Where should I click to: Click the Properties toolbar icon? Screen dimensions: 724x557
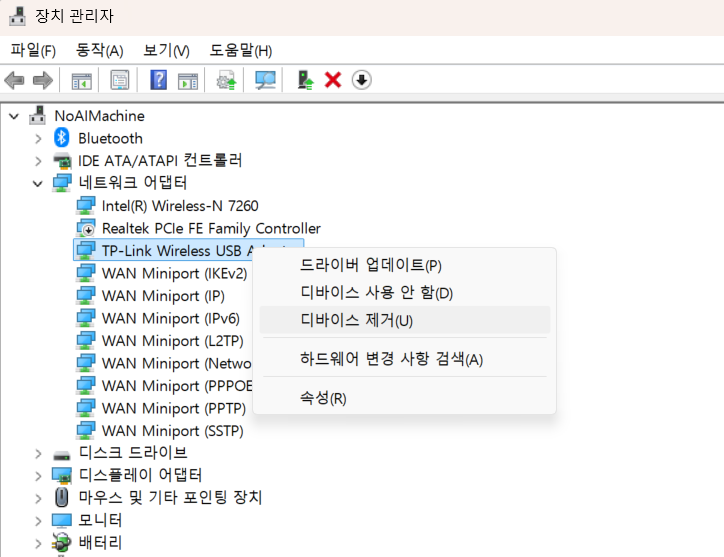pyautogui.click(x=120, y=80)
